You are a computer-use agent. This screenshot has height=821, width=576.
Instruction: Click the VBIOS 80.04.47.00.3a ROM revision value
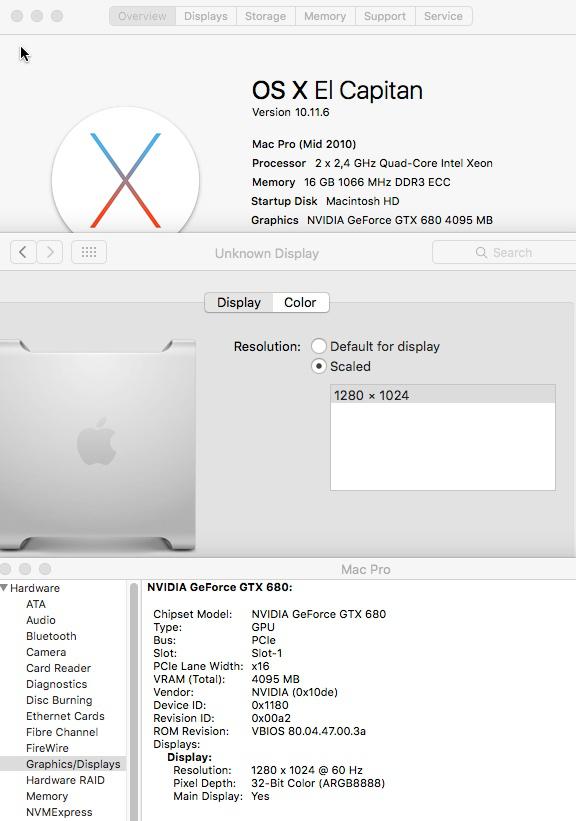(x=308, y=731)
